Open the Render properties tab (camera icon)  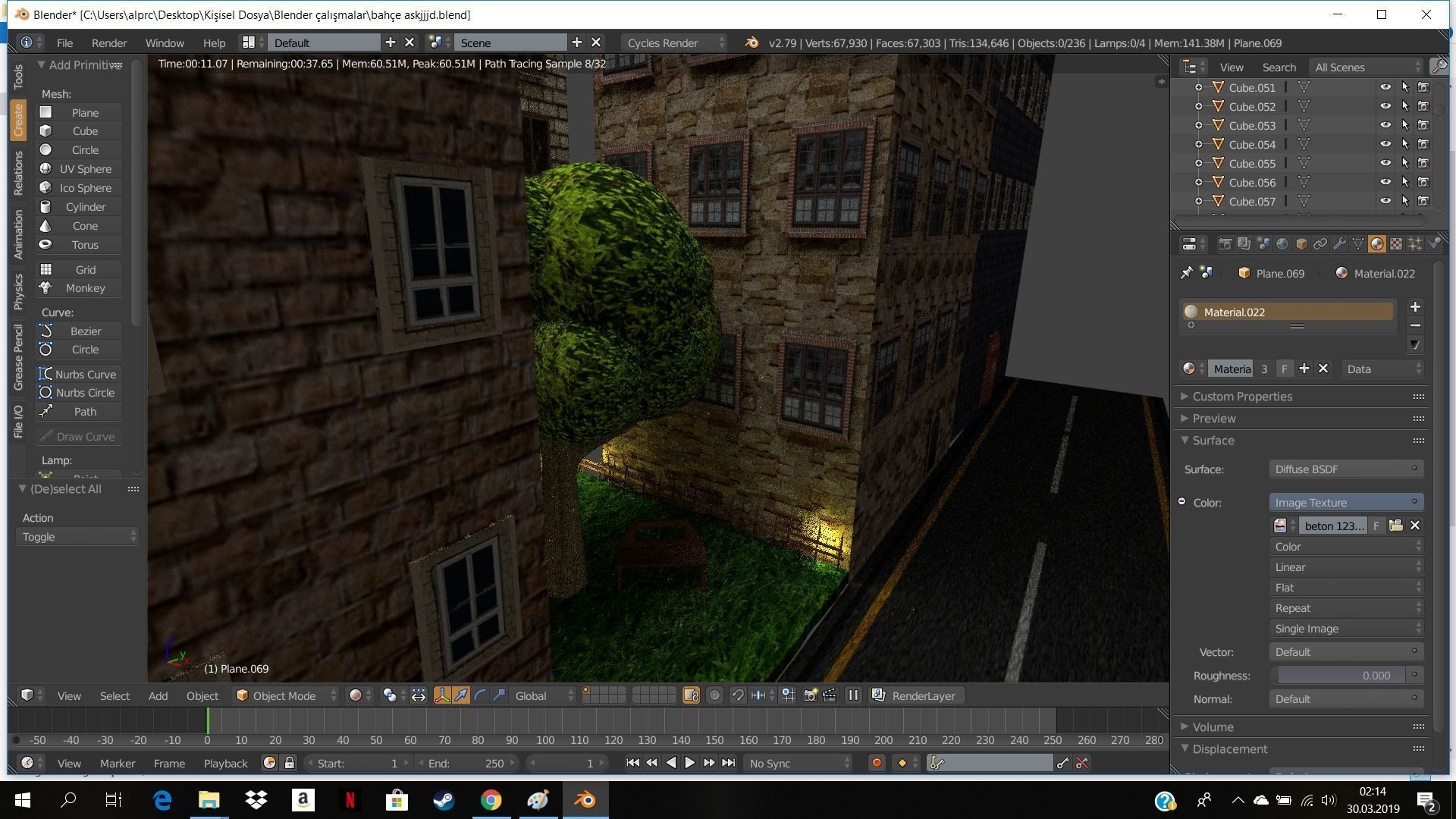[1225, 244]
